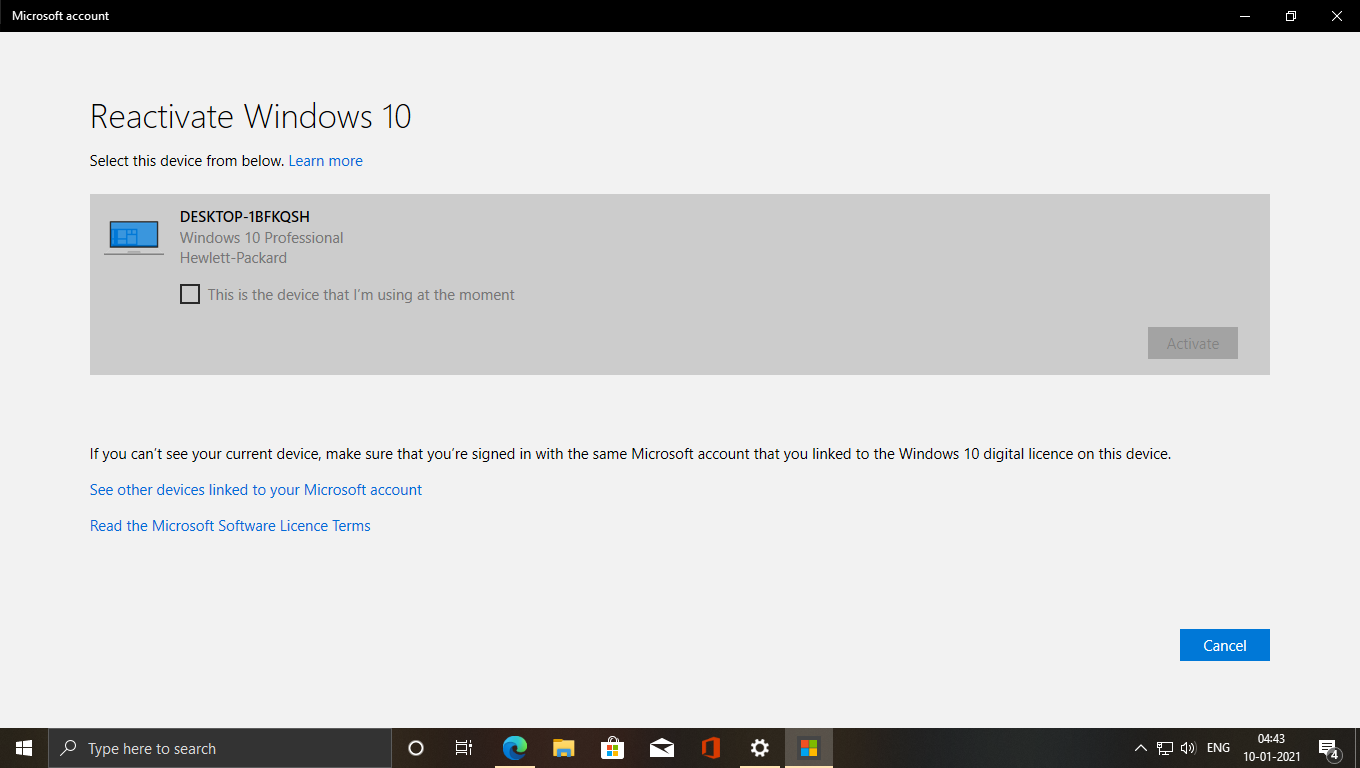Read the Microsoft Software Licence Terms
This screenshot has height=768, width=1360.
pyautogui.click(x=230, y=526)
